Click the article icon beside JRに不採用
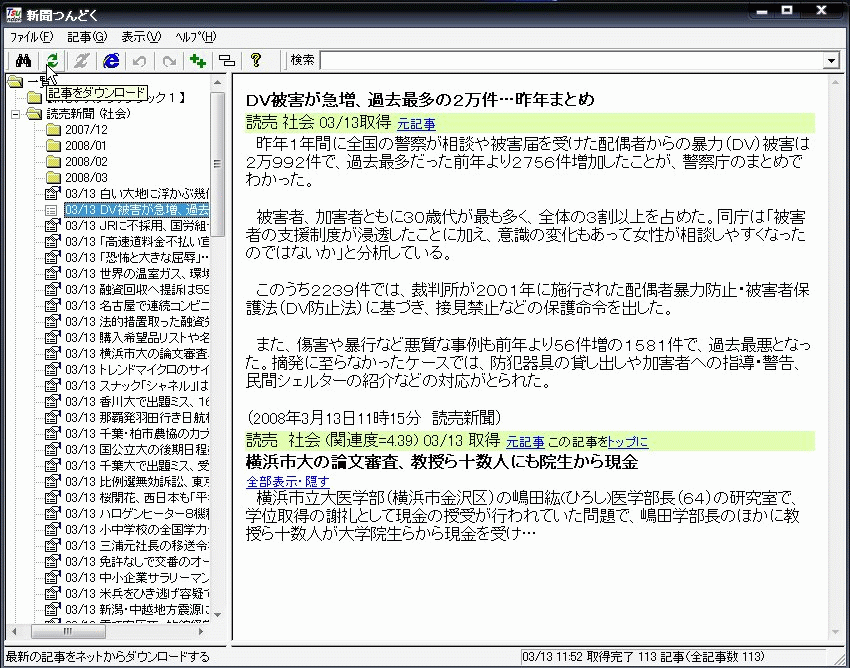Screen dimensions: 850x668 (53, 225)
